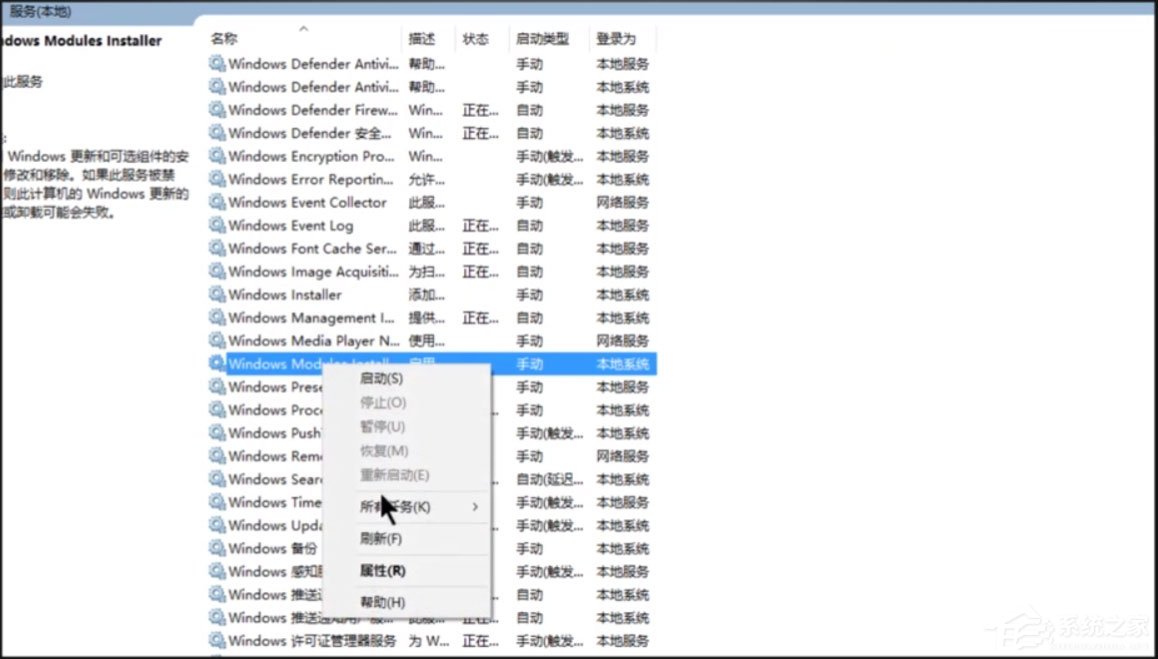Click 帮助(H) in the context menu
Image resolution: width=1158 pixels, height=659 pixels.
[384, 602]
